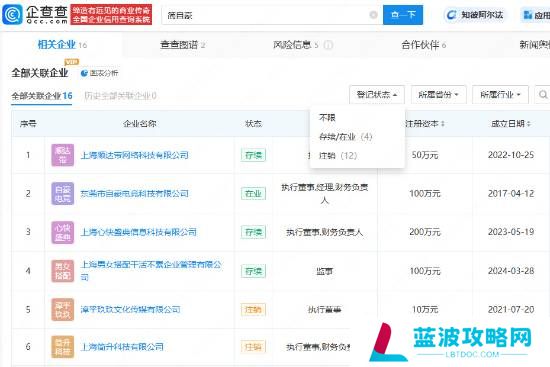
Task: Choose 不限 in the status menu
Action: click(x=327, y=117)
